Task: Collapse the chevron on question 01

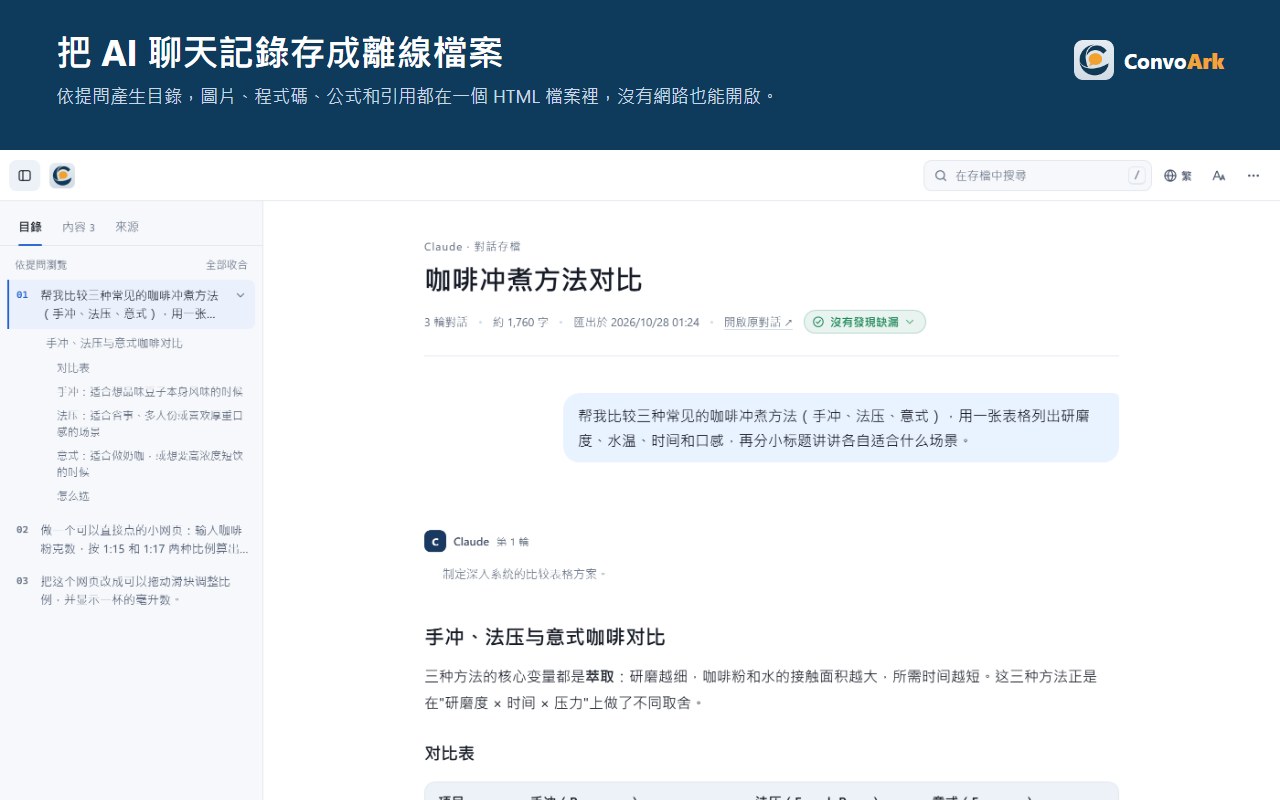Action: pyautogui.click(x=240, y=295)
